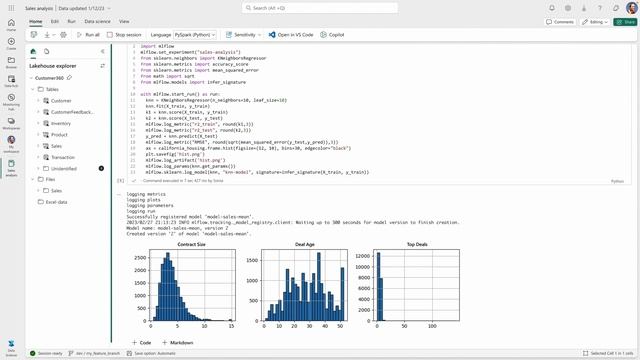Open feedback icon beside the profile picture
640x360 pixels.
(616, 8)
